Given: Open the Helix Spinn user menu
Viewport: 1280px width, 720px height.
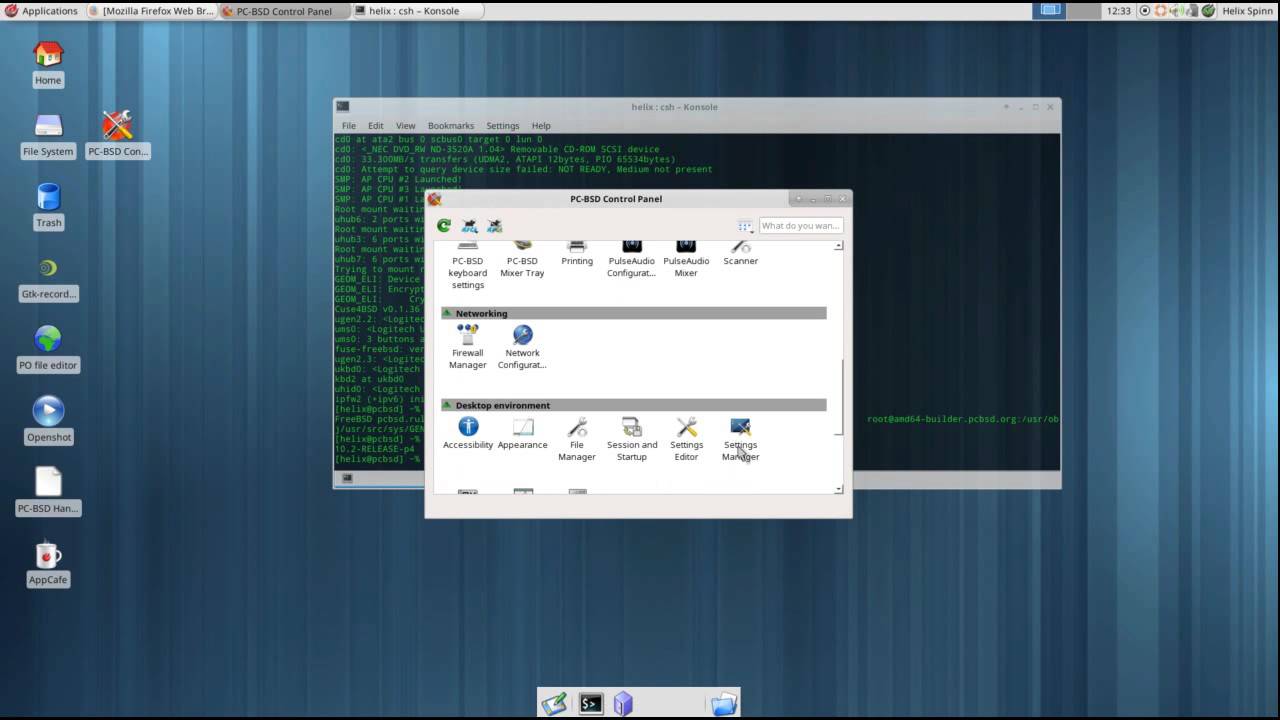Looking at the screenshot, I should click(1246, 11).
